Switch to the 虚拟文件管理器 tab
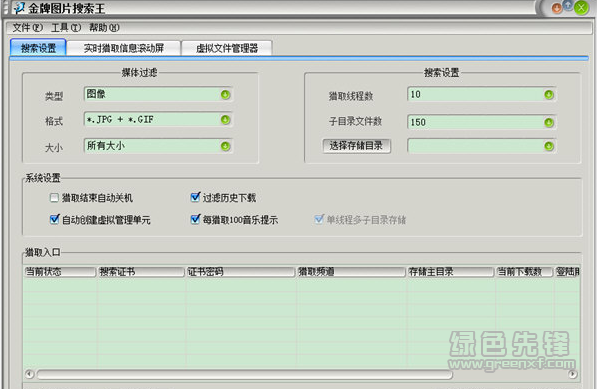This screenshot has width=597, height=389. click(227, 48)
